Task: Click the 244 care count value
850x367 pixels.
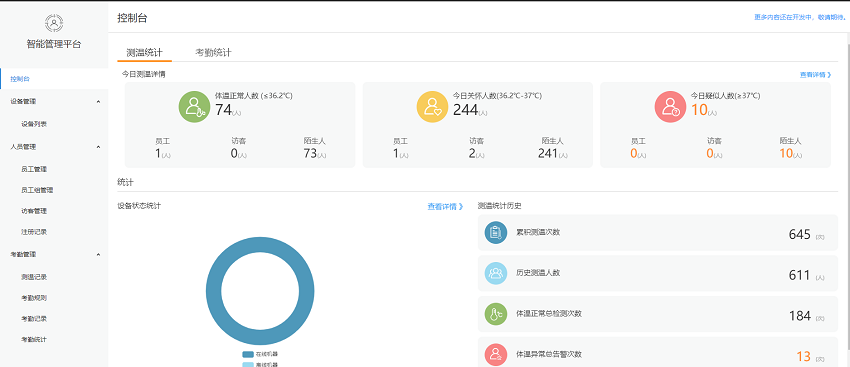Action: tap(466, 110)
